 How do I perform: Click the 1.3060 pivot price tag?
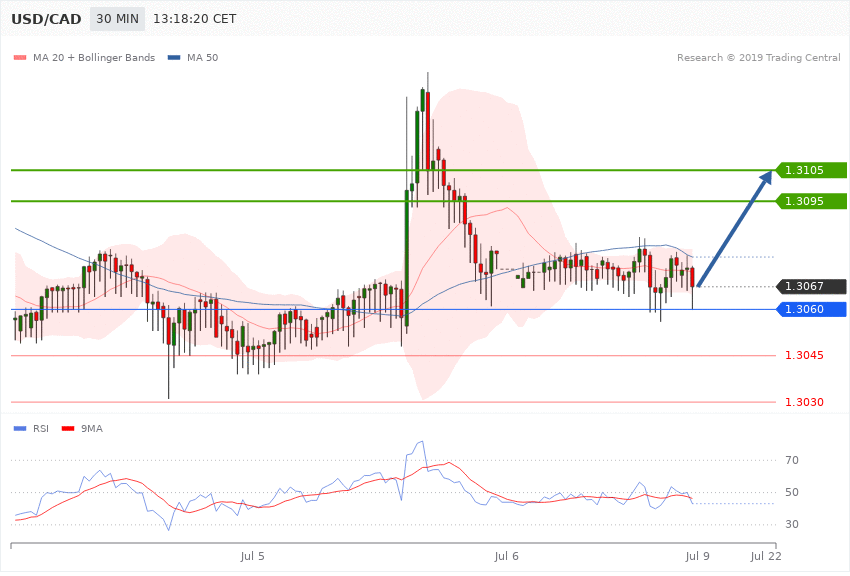tap(812, 309)
